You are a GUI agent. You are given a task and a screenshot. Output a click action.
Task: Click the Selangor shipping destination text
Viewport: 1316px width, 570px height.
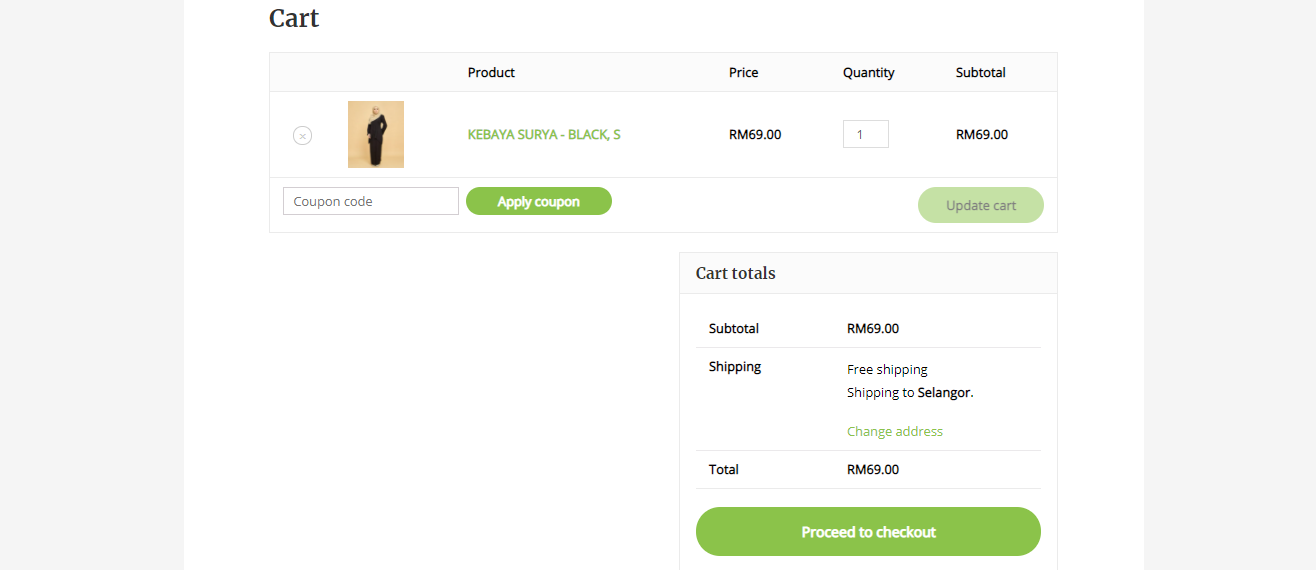[x=944, y=392]
